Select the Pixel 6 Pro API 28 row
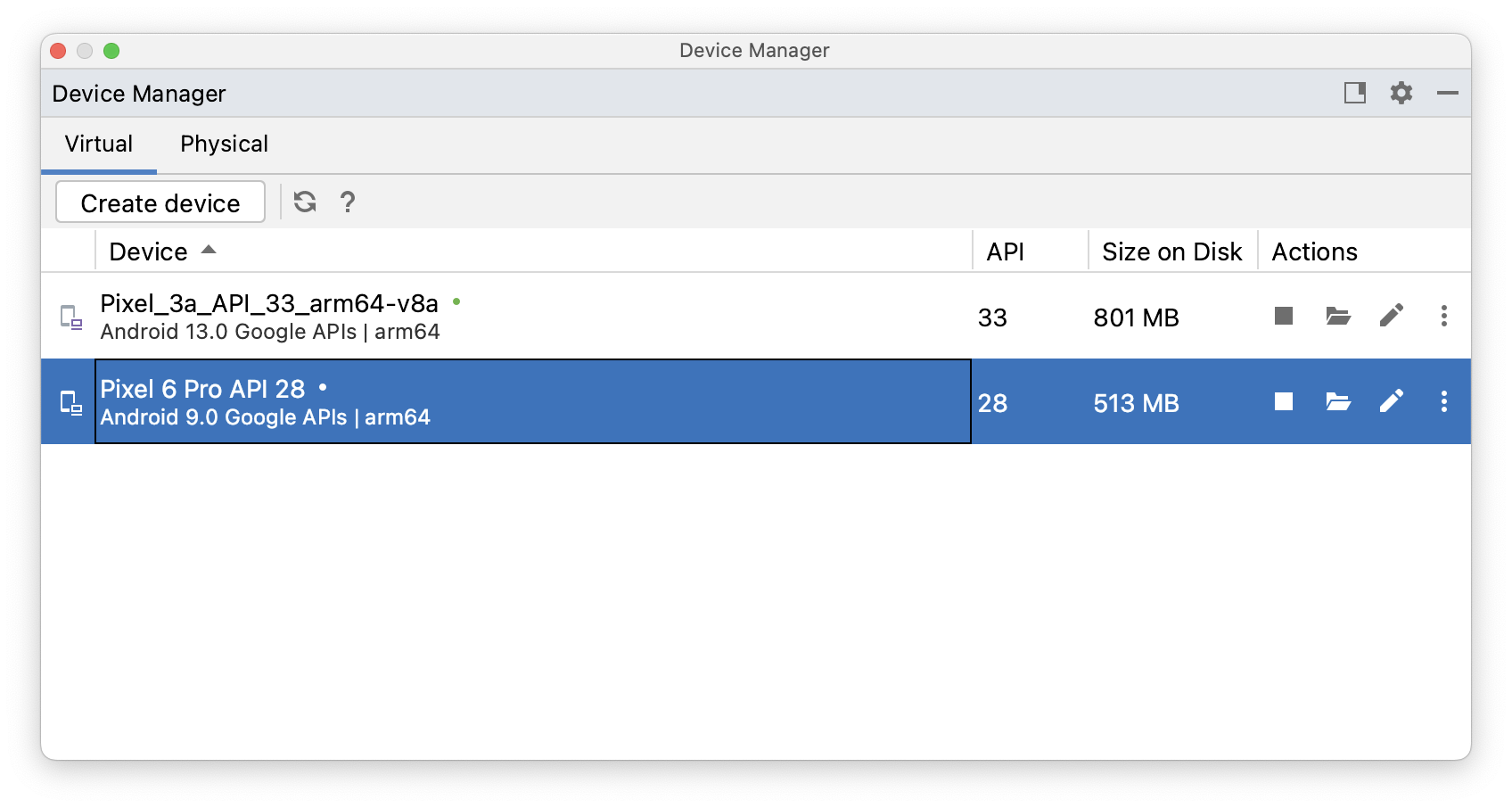This screenshot has width=1512, height=808. (x=756, y=401)
